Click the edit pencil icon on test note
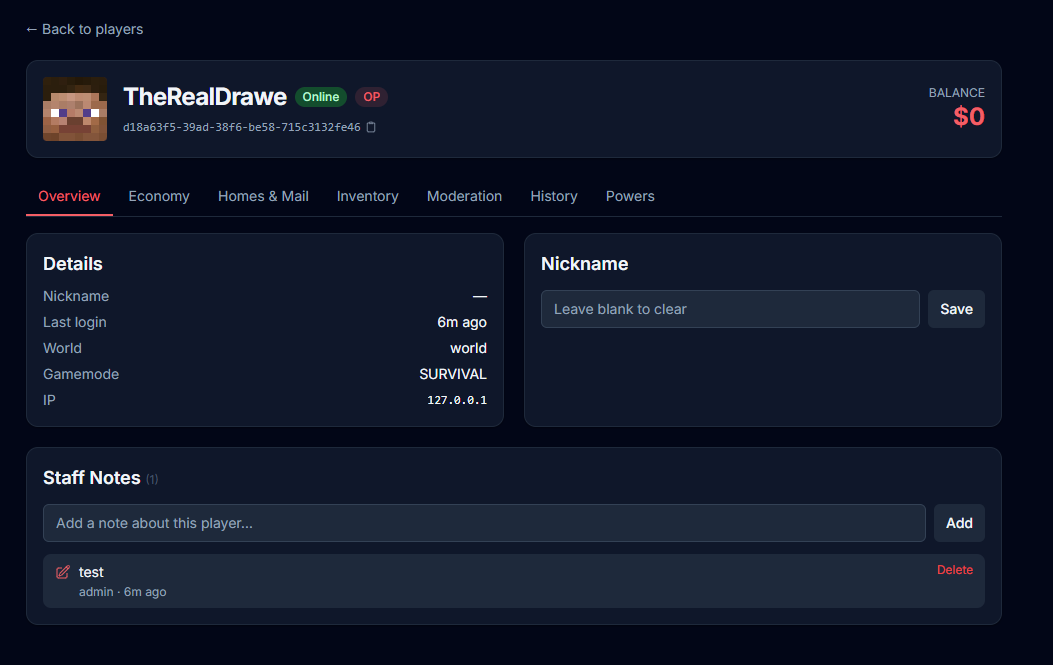Screen dimensions: 1053x665 pos(62,572)
